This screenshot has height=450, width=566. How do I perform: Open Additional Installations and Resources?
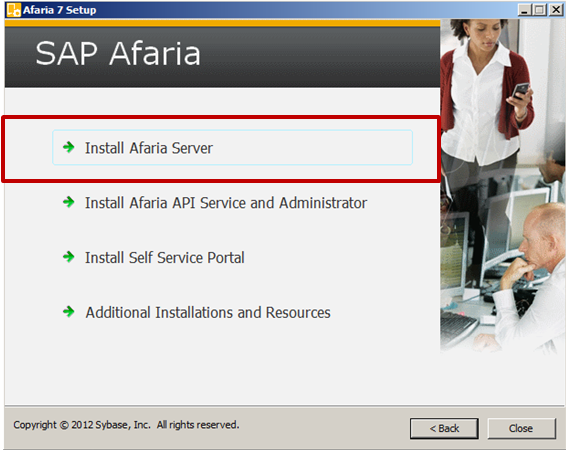tap(208, 313)
